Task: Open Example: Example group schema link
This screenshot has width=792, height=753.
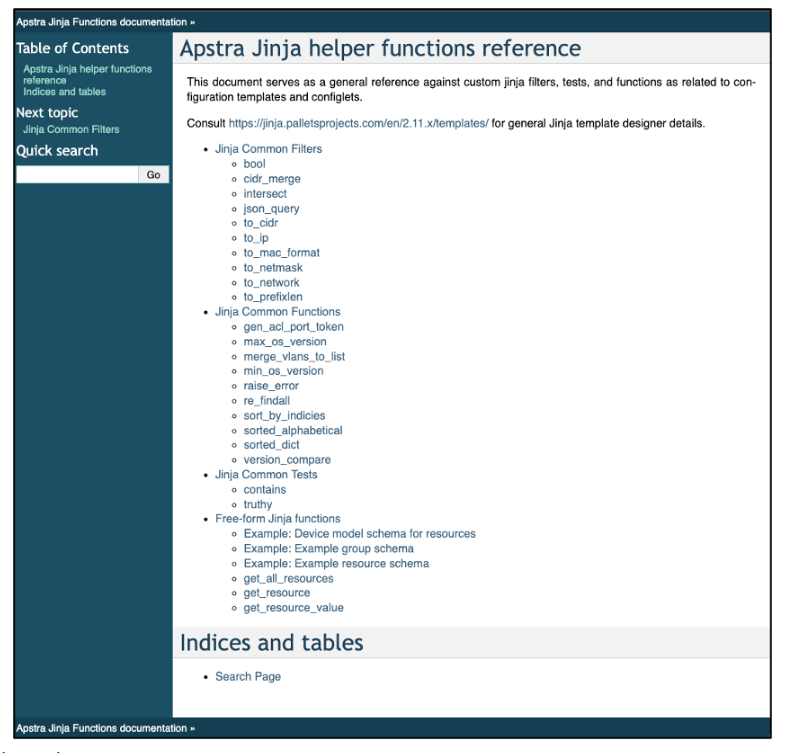Action: 329,548
